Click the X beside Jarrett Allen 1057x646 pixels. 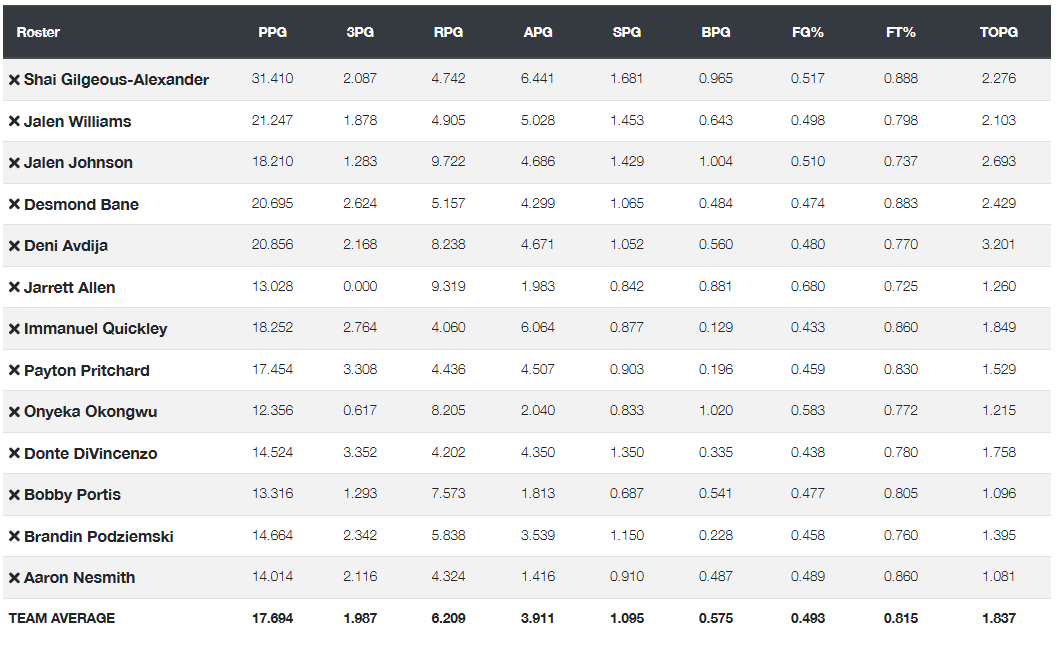[x=14, y=287]
